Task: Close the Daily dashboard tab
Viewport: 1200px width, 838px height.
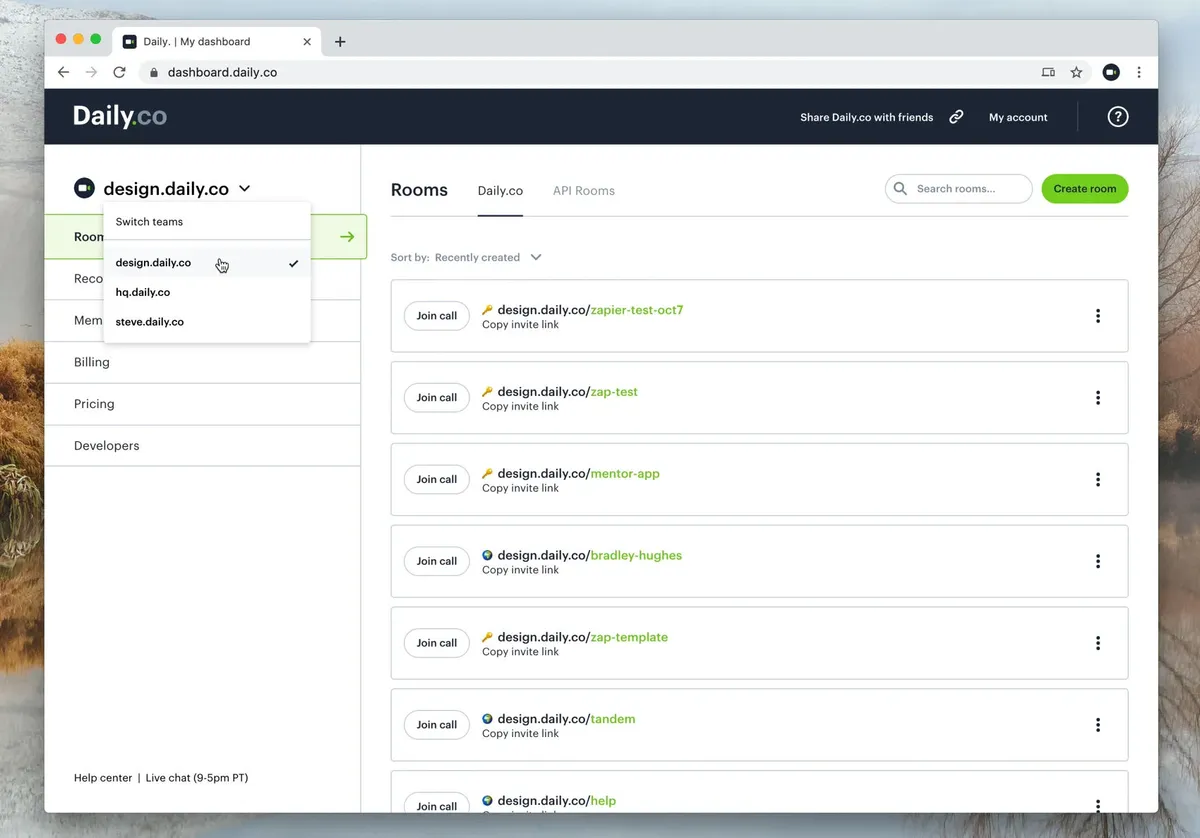Action: (x=307, y=42)
